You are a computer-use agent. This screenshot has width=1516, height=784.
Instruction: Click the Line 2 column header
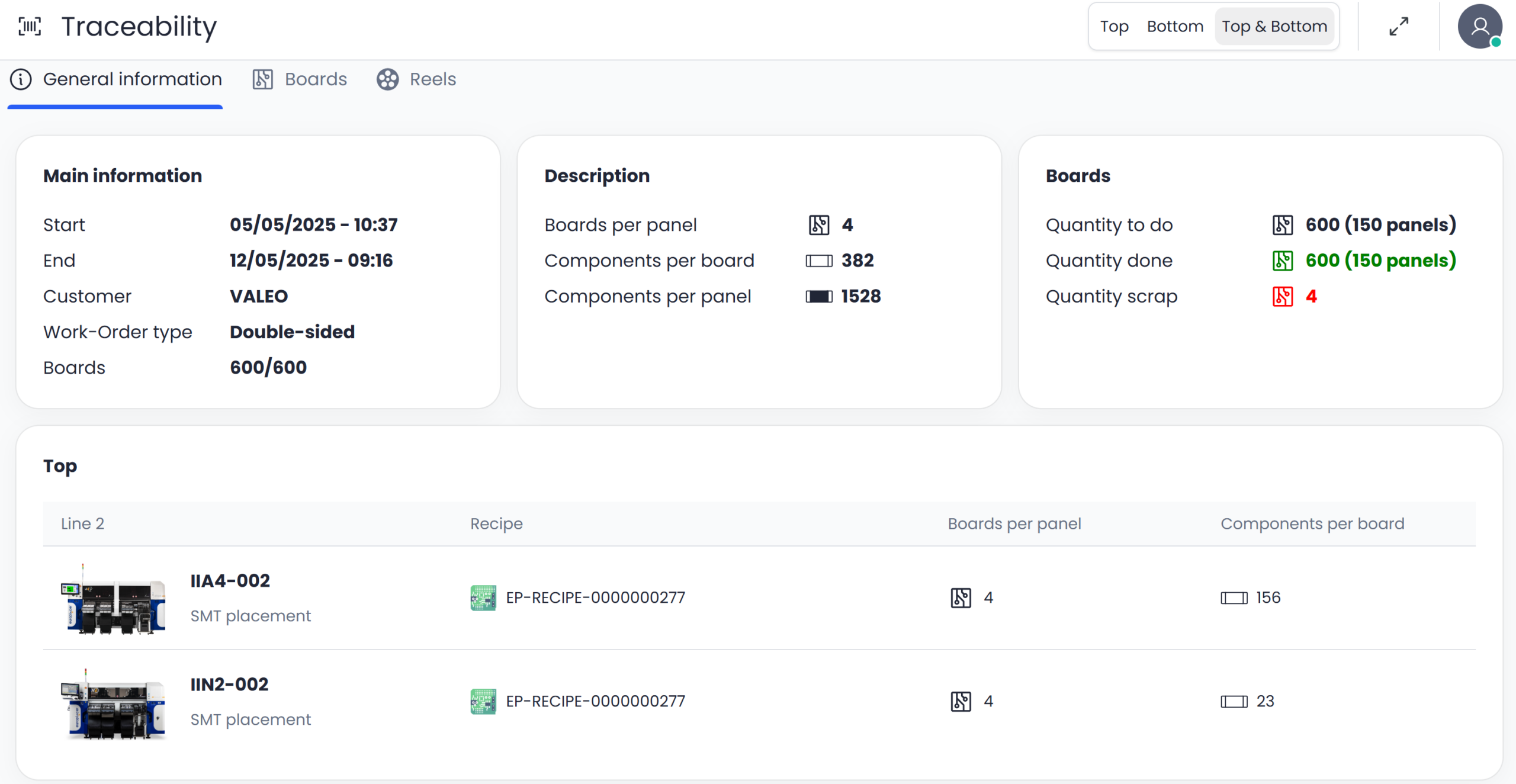(82, 523)
